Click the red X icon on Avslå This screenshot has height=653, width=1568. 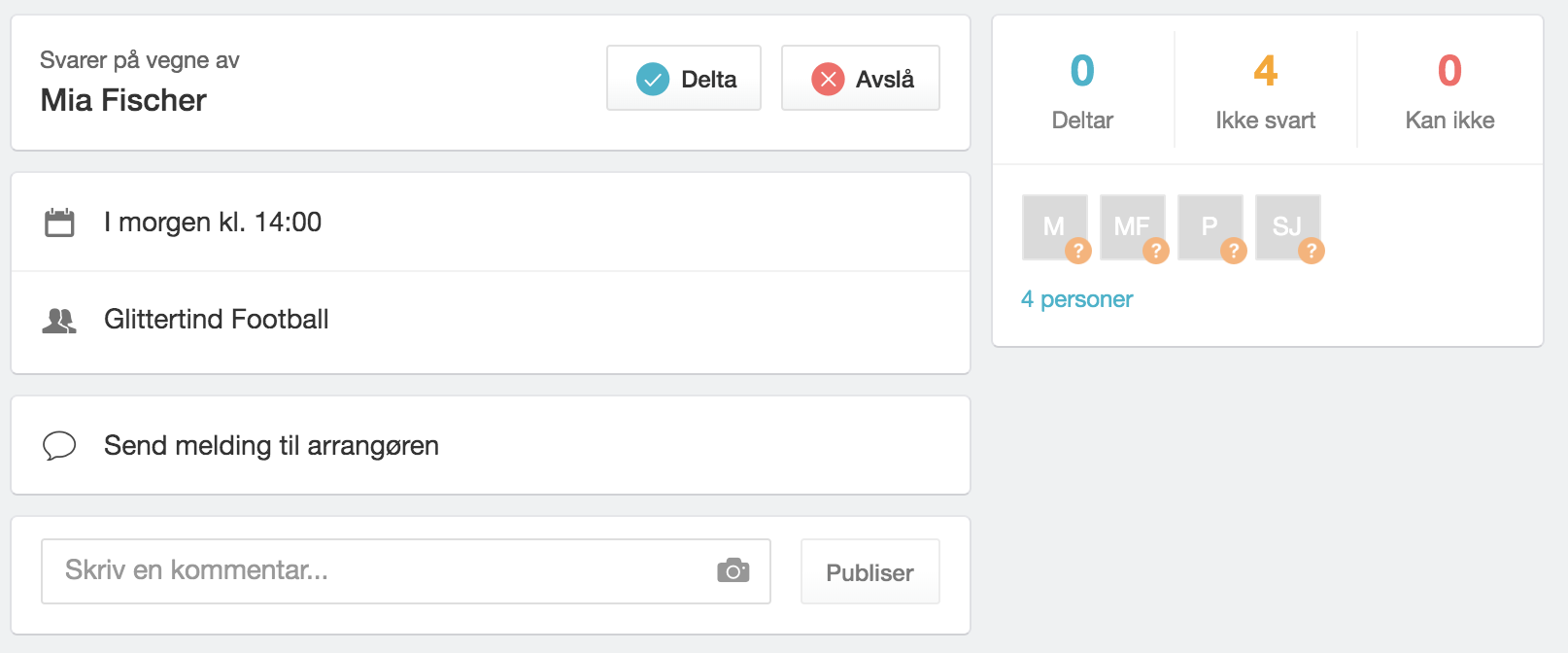(828, 79)
